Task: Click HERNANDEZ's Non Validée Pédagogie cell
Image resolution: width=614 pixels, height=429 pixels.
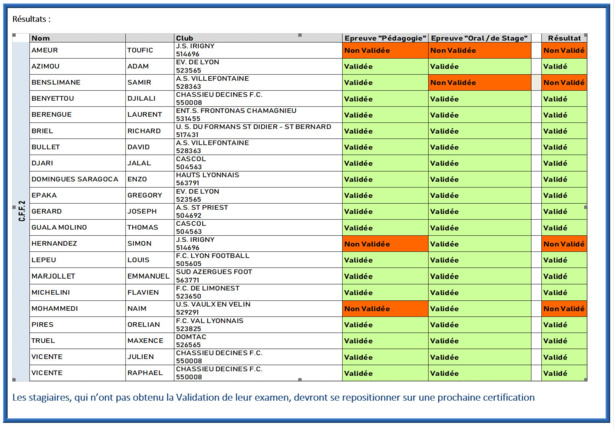Action: pyautogui.click(x=384, y=244)
